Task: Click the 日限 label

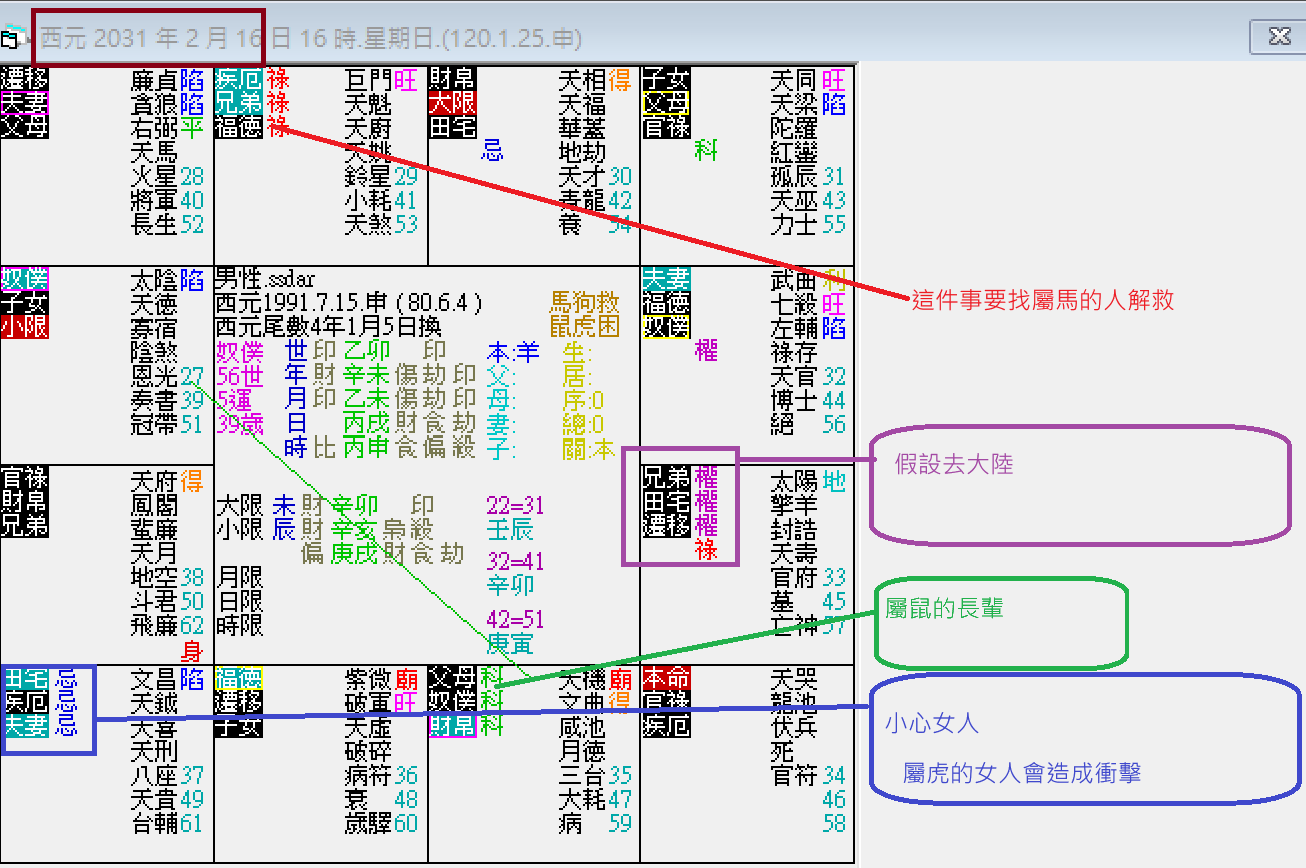Action: tap(240, 601)
